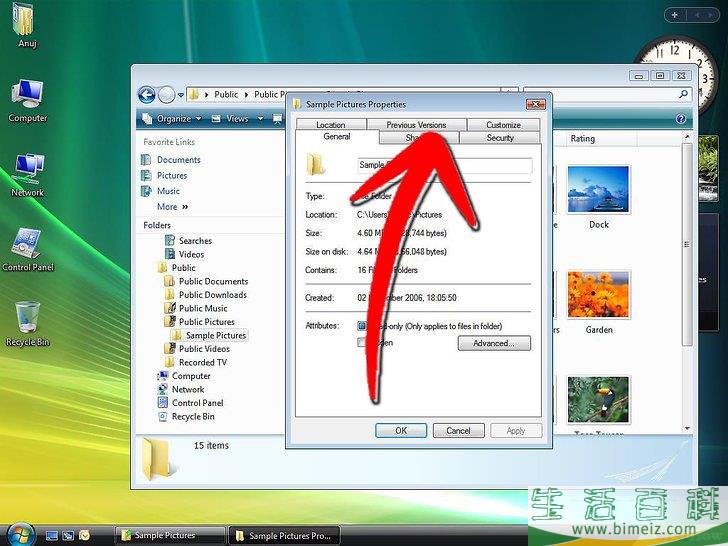This screenshot has width=728, height=546.
Task: Click the Public breadcrumb in address bar
Action: (226, 95)
